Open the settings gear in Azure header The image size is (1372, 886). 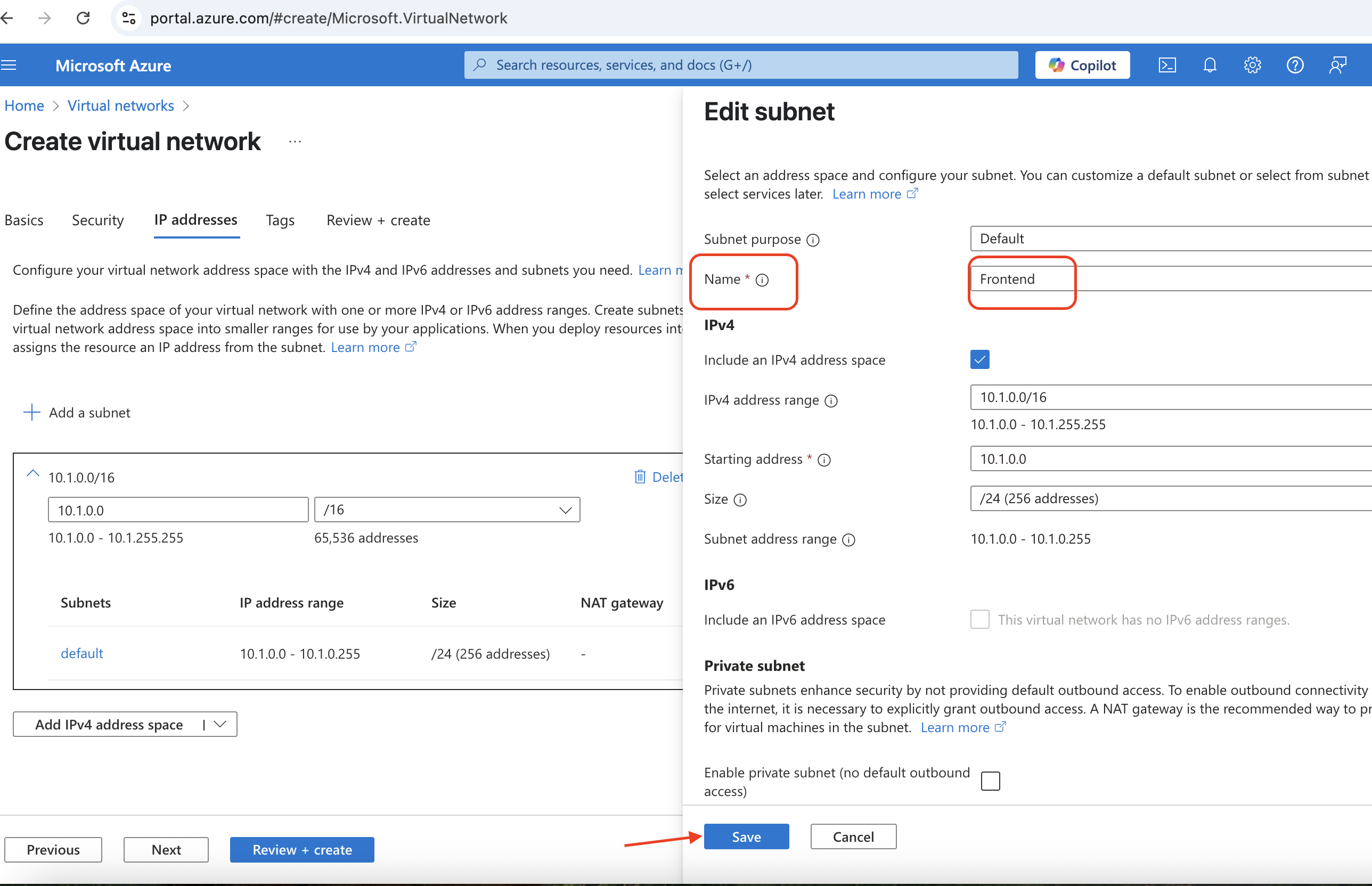[x=1252, y=65]
